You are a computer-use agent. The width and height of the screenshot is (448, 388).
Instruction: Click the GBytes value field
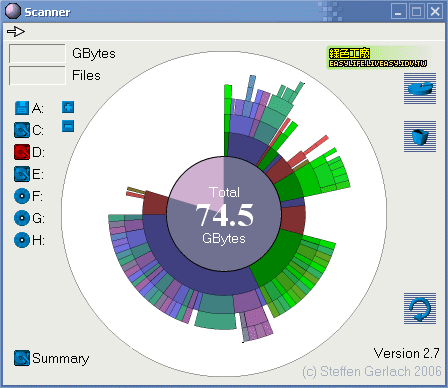coord(37,53)
